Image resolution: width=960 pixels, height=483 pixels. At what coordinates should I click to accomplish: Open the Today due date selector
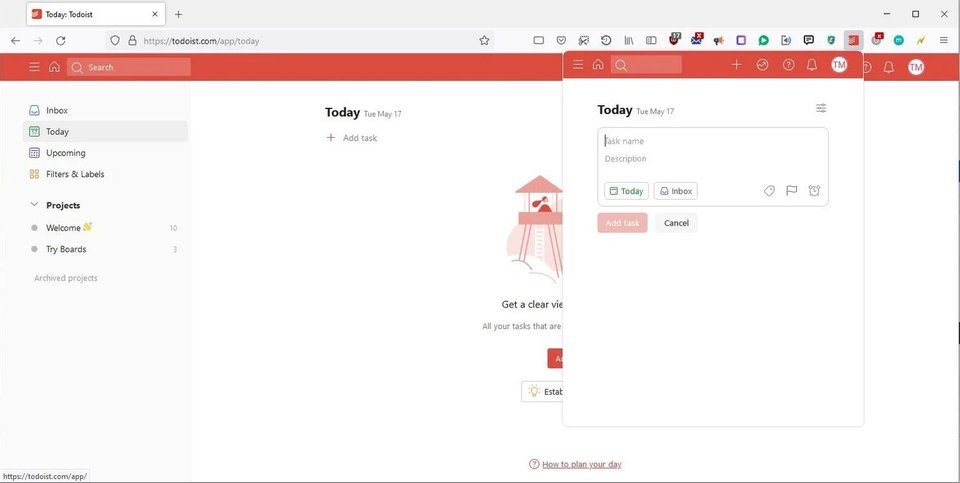(626, 191)
